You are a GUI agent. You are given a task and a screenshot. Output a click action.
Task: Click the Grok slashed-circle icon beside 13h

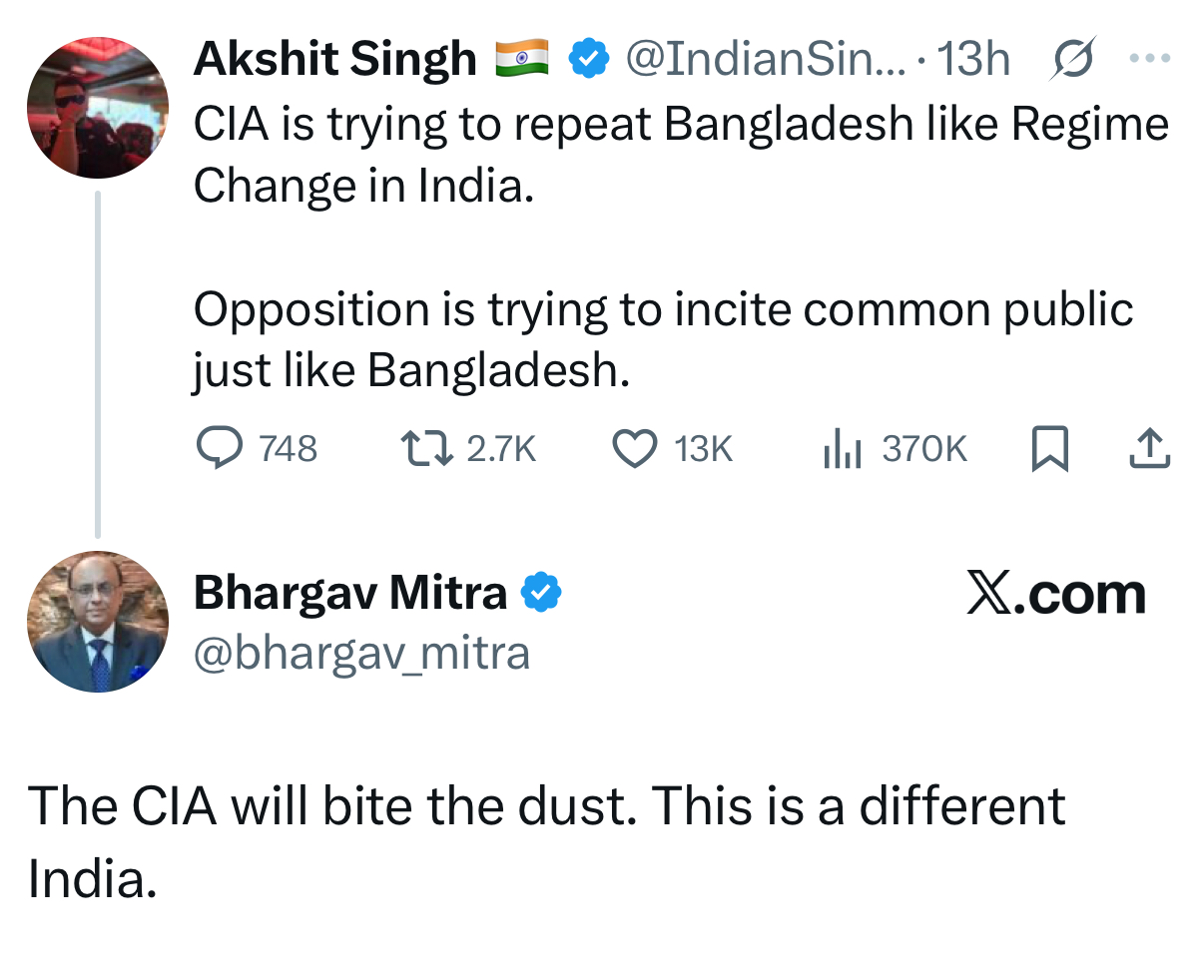pos(1074,59)
